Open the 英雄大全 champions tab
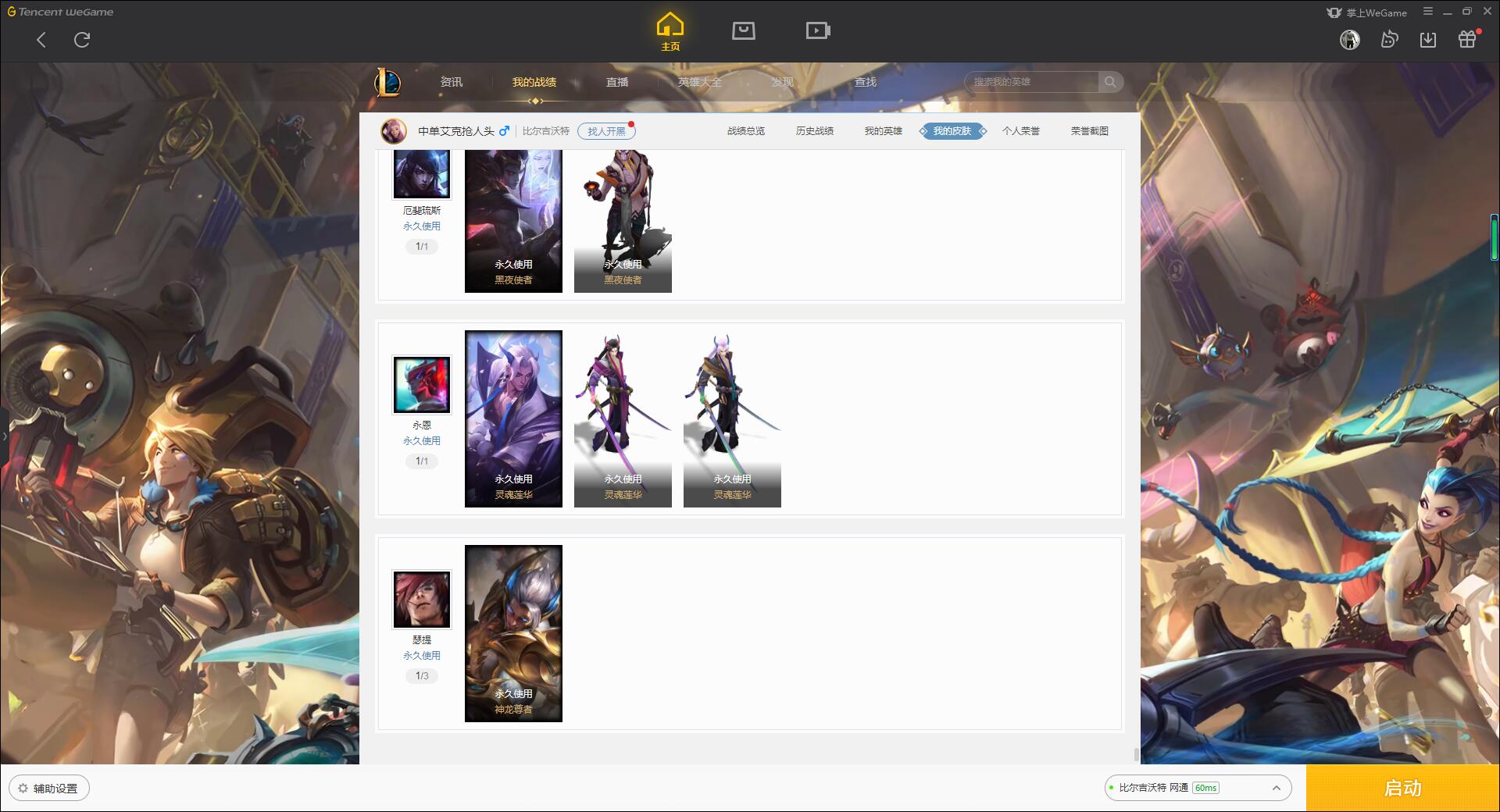 coord(700,82)
